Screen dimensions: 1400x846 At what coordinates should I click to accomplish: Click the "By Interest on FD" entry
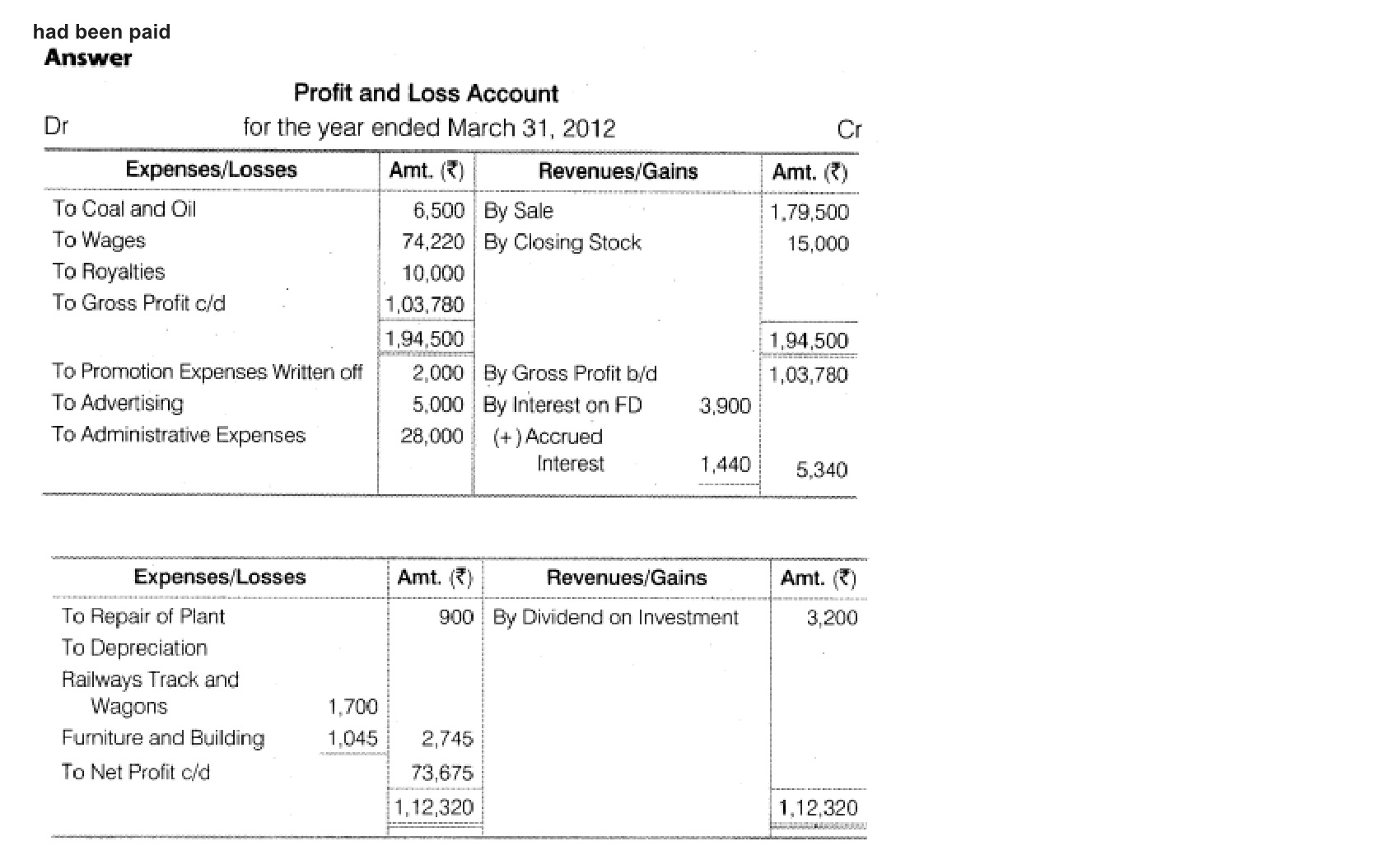[x=562, y=405]
